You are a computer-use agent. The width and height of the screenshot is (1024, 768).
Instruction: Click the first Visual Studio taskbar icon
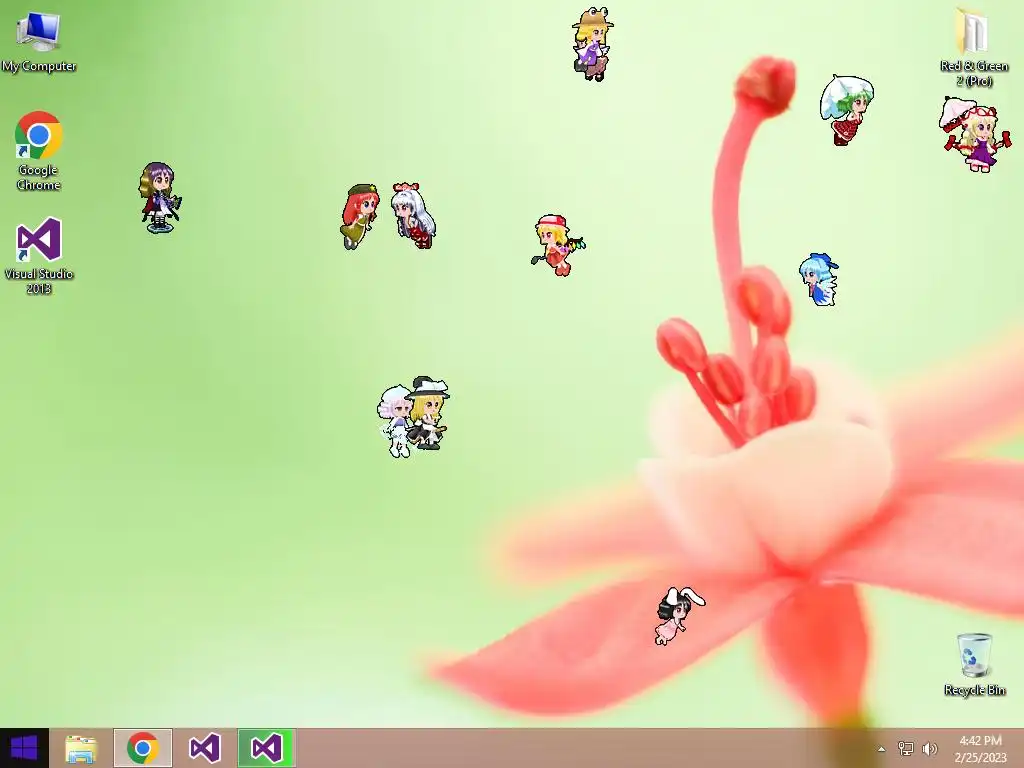tap(204, 748)
